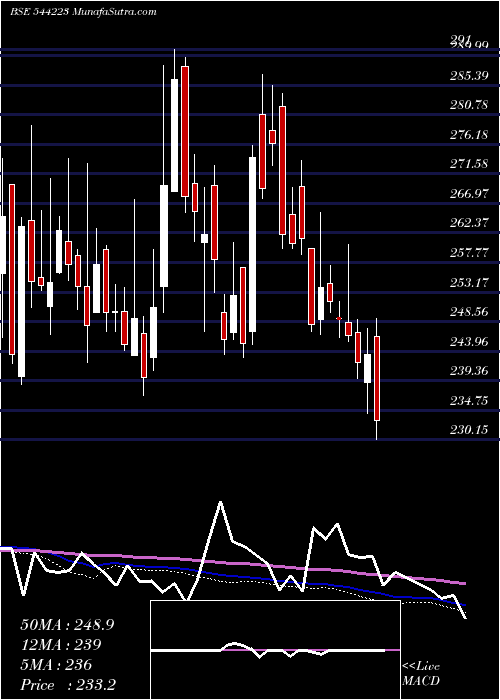Click the 271.58 price axis label
Viewport: 500px width, 700px height.
tap(468, 164)
